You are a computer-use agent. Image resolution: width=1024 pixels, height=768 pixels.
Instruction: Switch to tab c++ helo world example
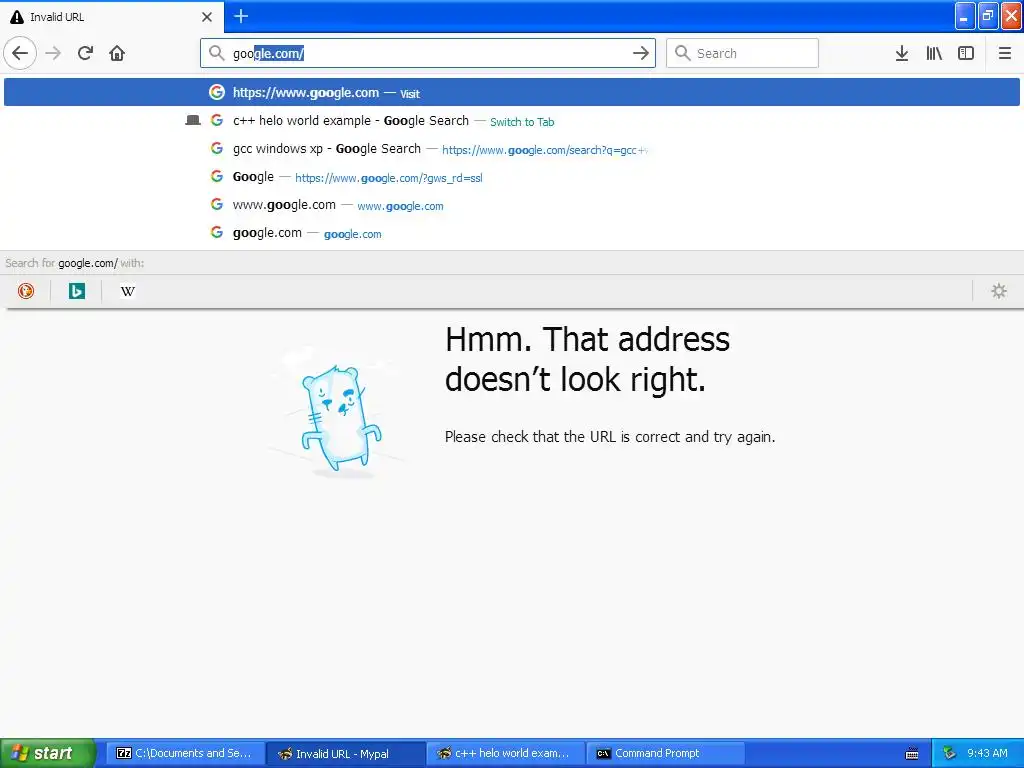coord(512,121)
